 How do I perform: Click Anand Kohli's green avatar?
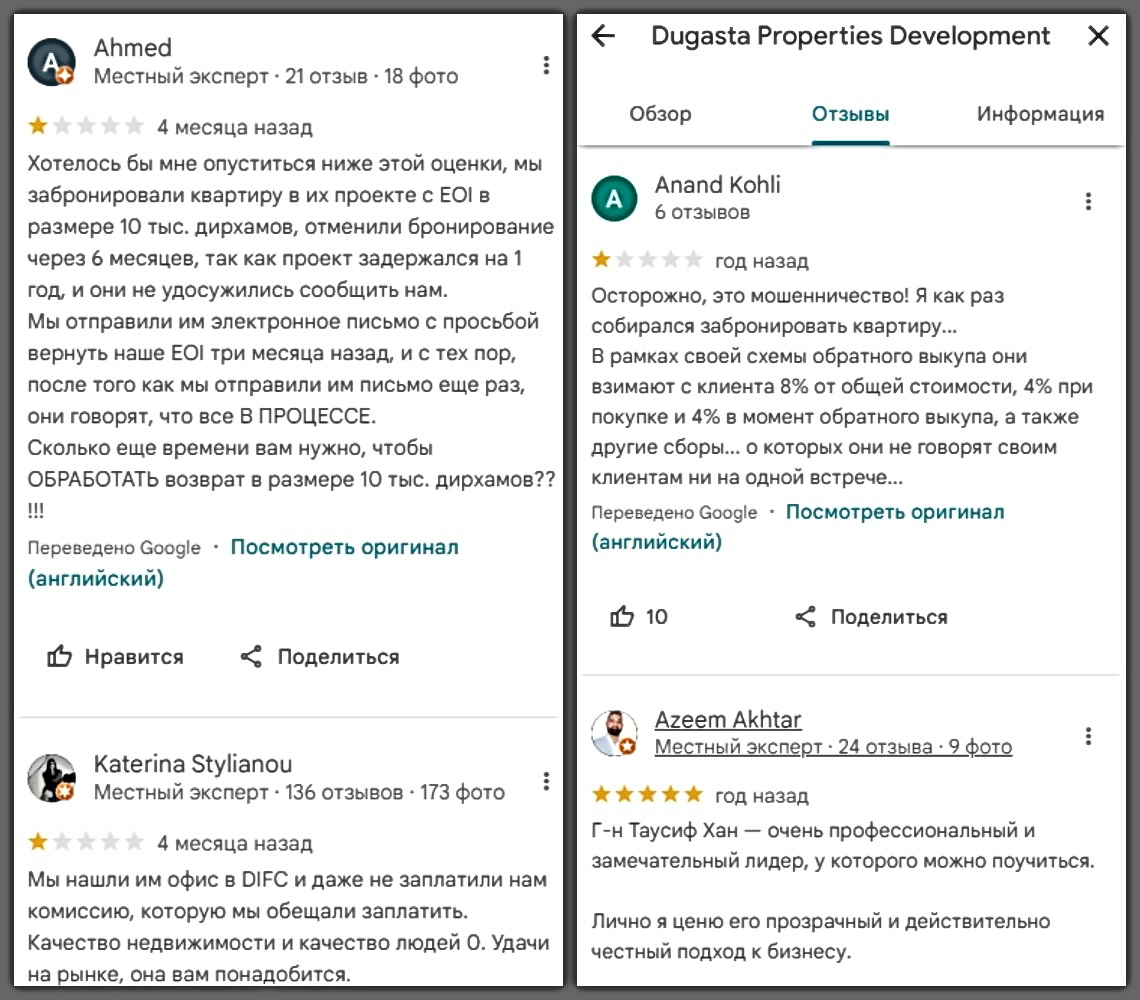click(x=614, y=199)
